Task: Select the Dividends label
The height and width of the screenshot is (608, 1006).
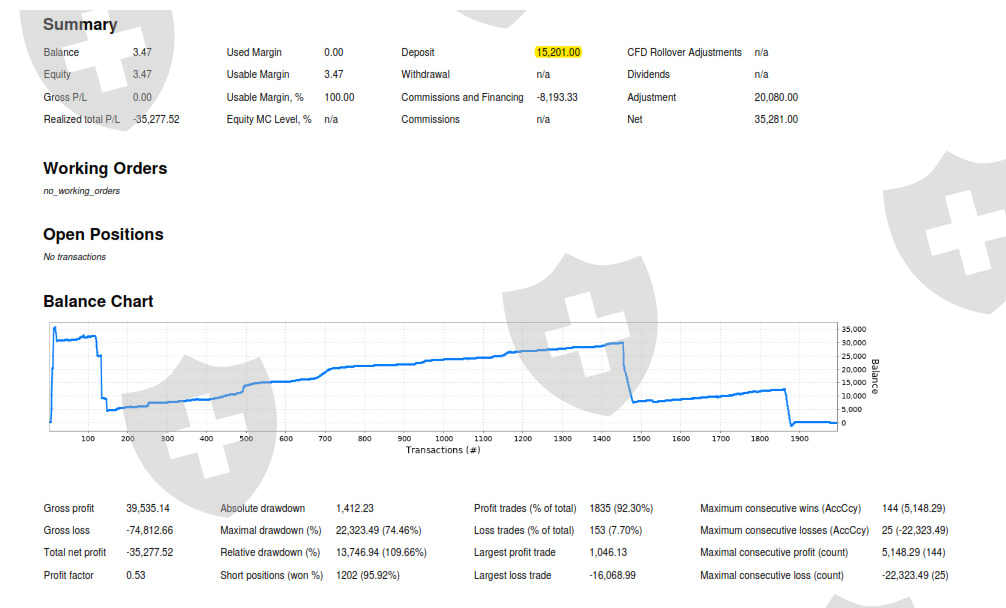Action: (648, 74)
